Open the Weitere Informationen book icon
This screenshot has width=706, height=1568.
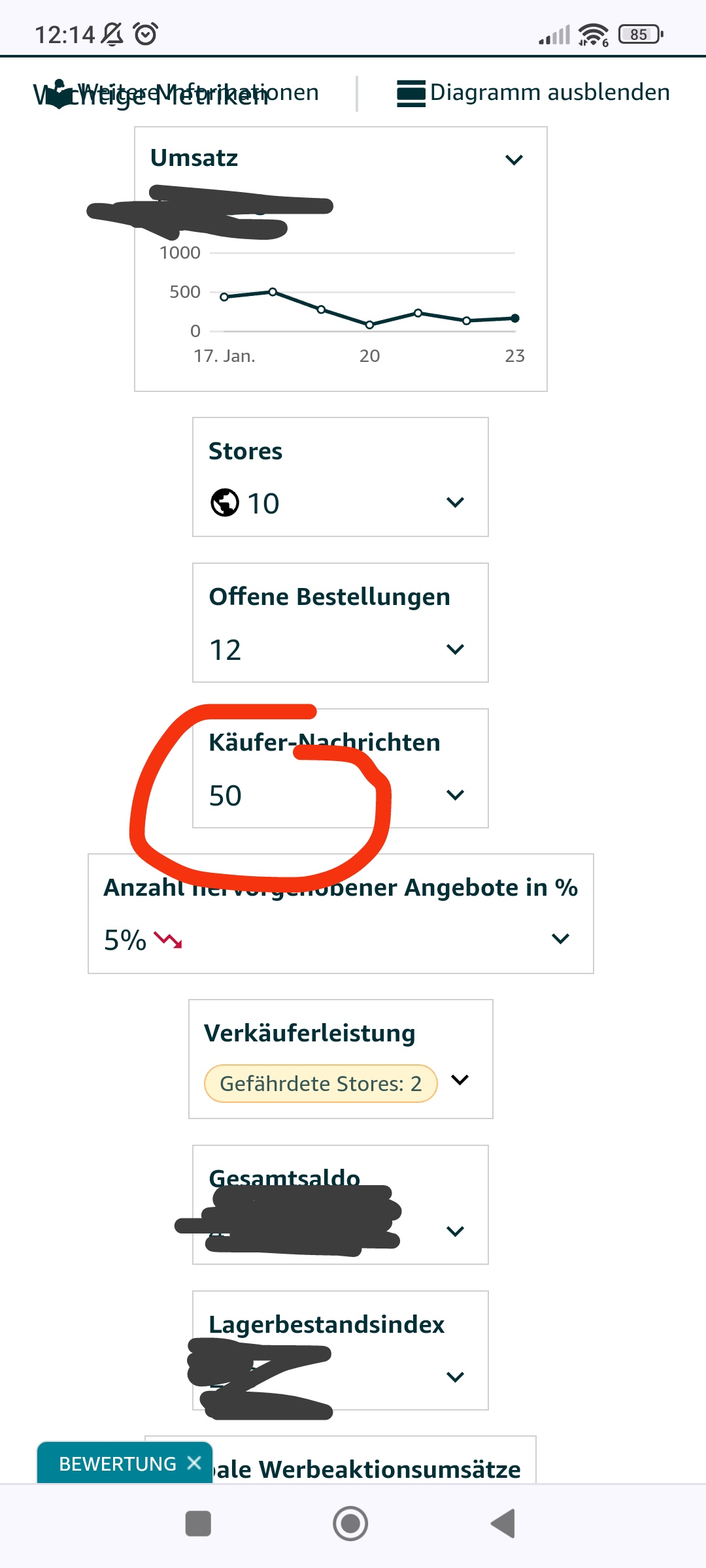coord(59,94)
